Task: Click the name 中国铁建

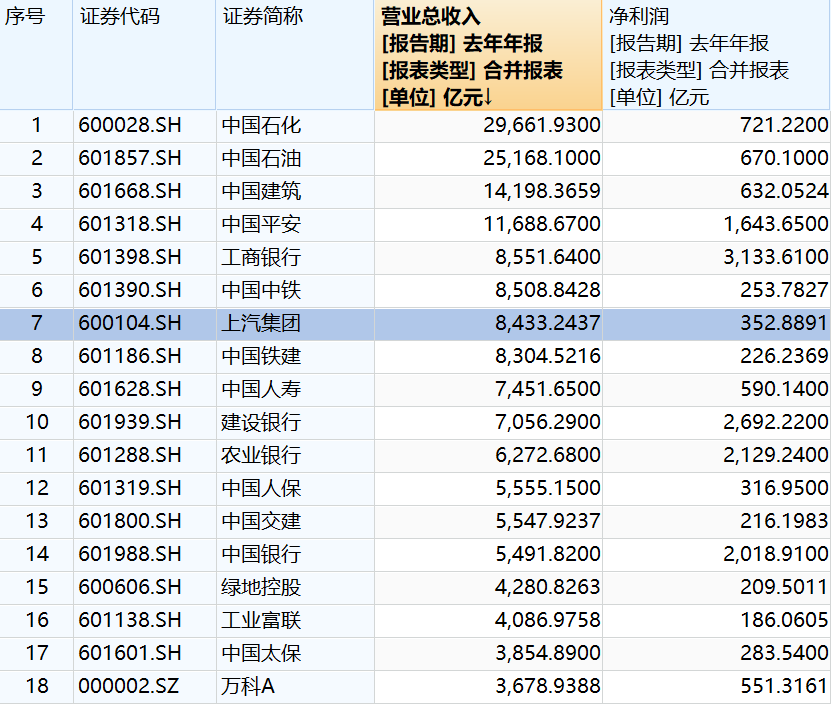Action: (261, 356)
